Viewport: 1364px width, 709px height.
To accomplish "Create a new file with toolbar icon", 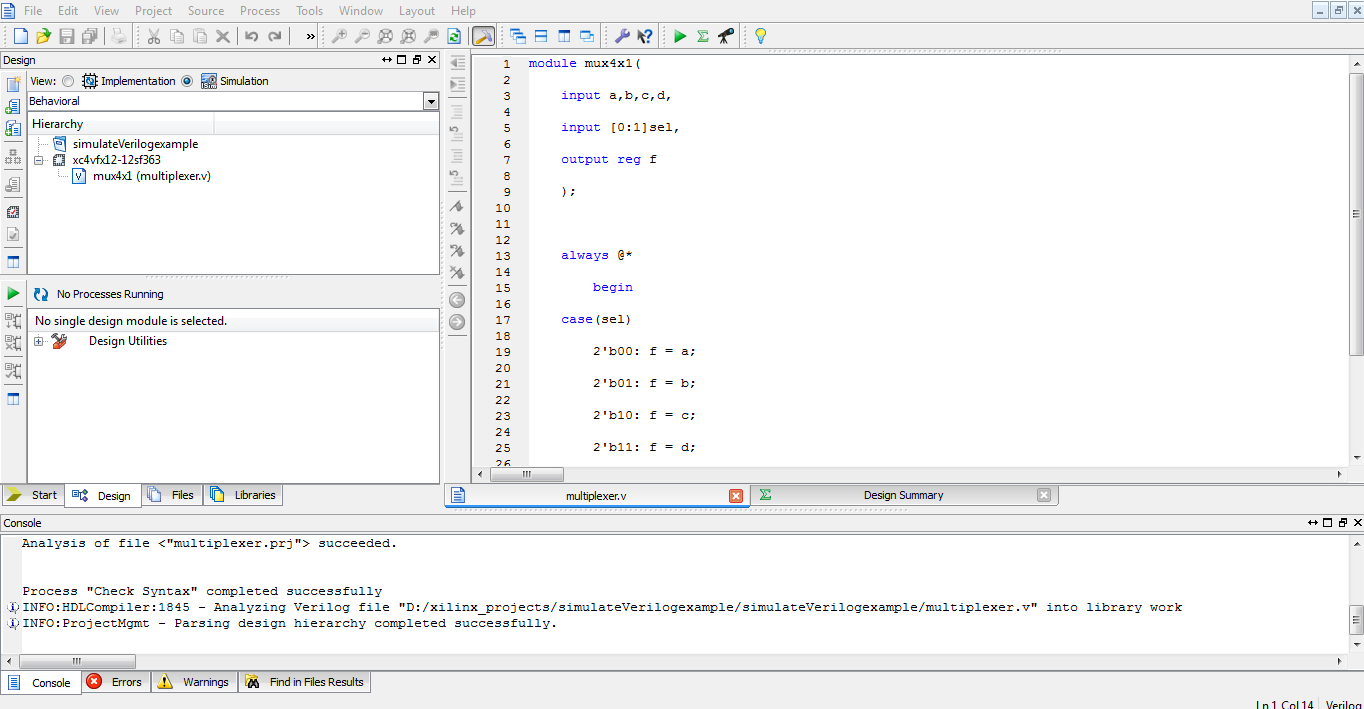I will tap(20, 36).
